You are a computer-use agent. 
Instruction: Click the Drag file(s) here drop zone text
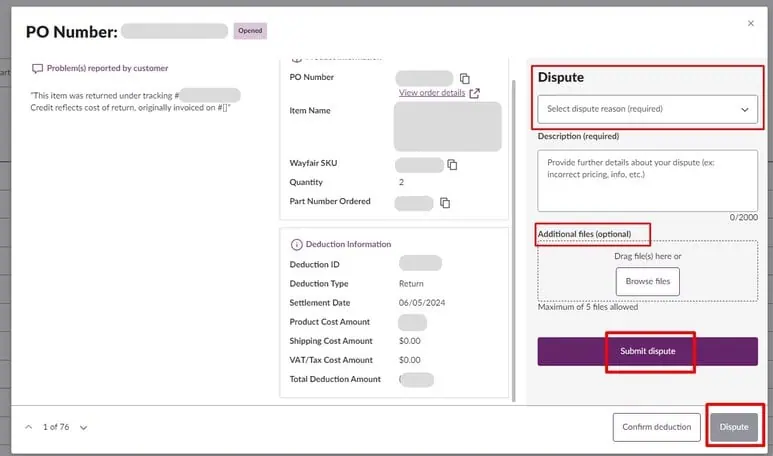click(647, 256)
